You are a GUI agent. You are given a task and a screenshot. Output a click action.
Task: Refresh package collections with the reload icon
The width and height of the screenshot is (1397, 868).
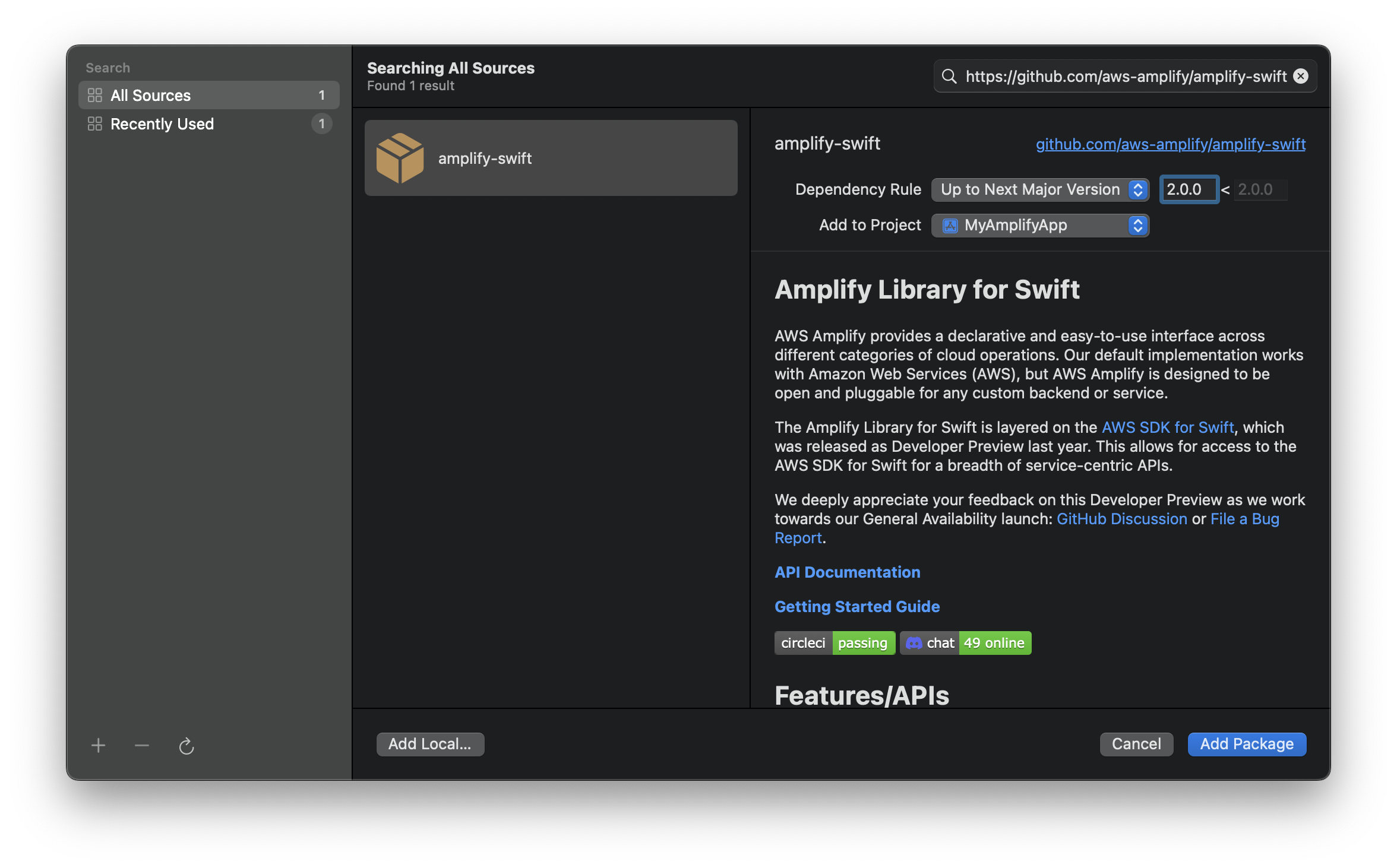(187, 745)
